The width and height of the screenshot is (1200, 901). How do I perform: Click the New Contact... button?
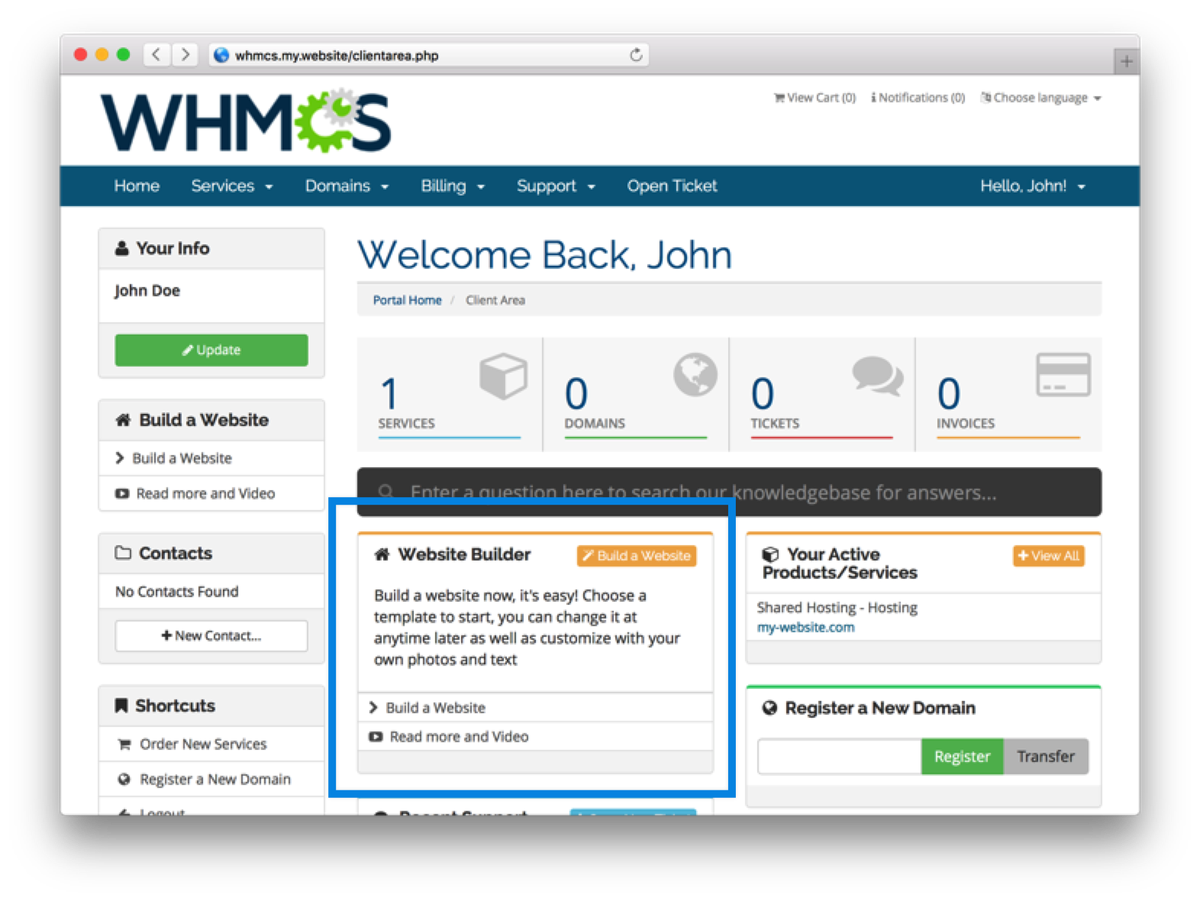pos(211,636)
